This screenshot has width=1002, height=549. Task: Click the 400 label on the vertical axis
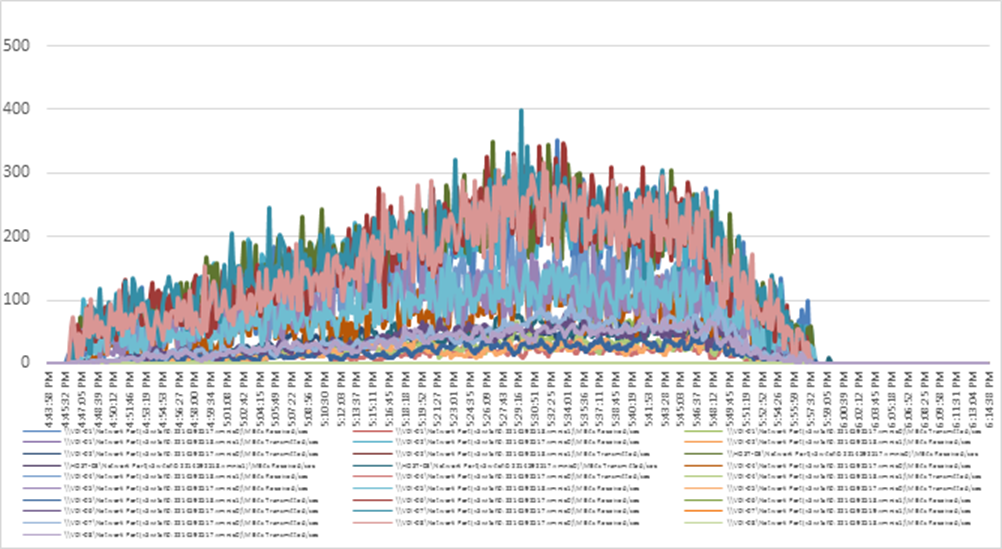point(16,109)
